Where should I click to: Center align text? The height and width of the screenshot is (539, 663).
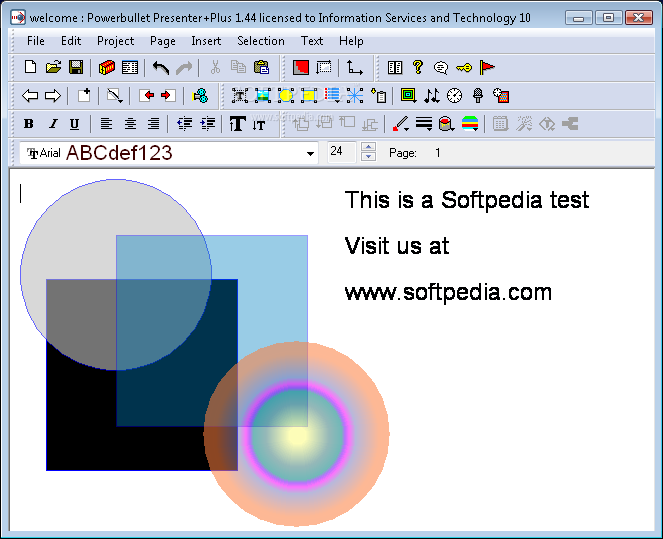(x=130, y=124)
